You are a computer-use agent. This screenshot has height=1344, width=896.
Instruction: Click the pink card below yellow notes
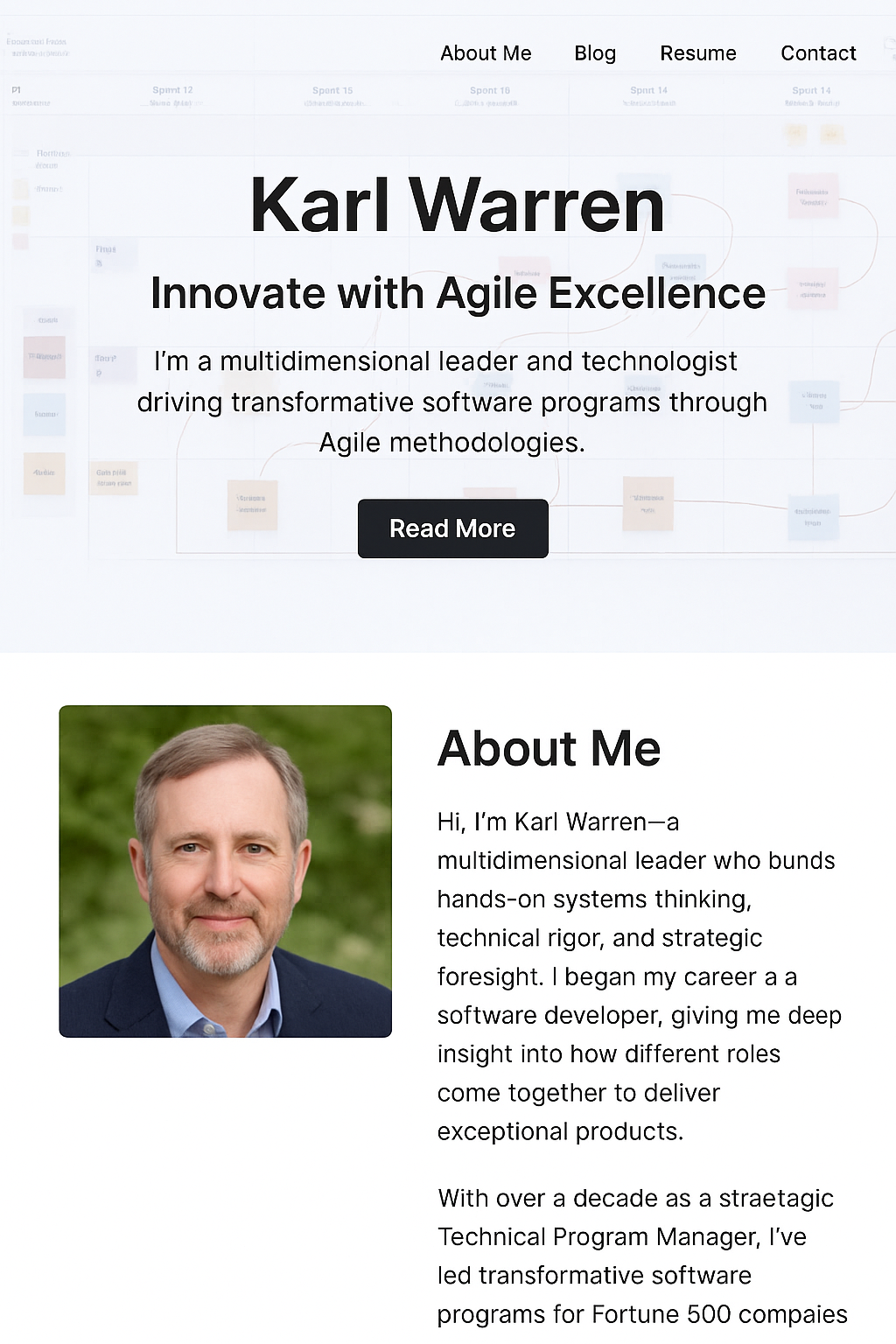coord(812,196)
